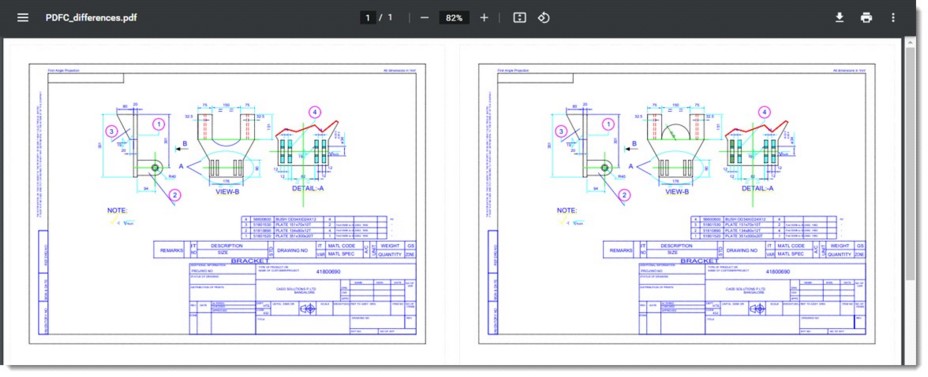This screenshot has height=377, width=928.
Task: Click the vertical scrollbar thumb
Action: pos(911,160)
